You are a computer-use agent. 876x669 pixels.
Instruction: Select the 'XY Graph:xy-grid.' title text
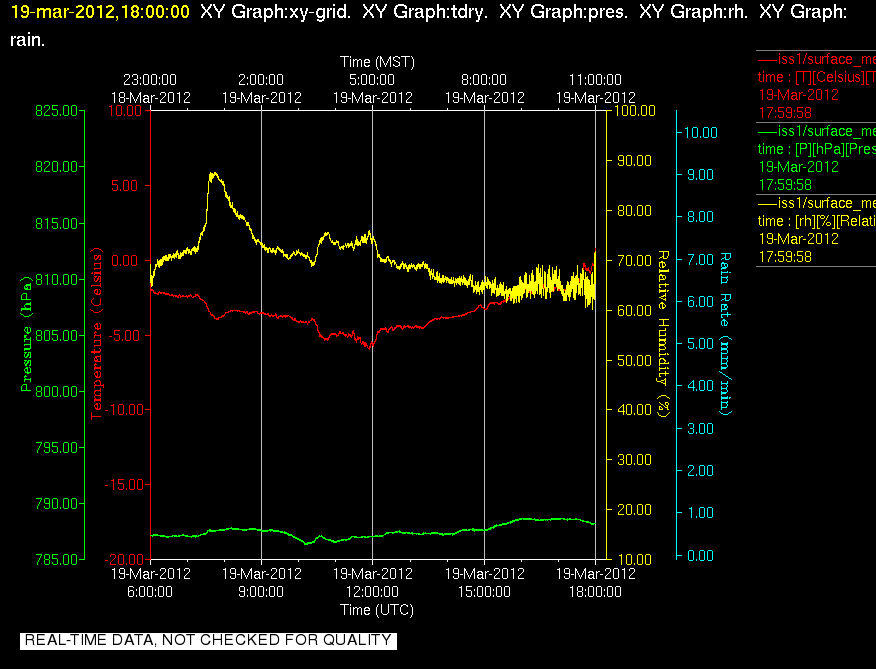pos(275,12)
